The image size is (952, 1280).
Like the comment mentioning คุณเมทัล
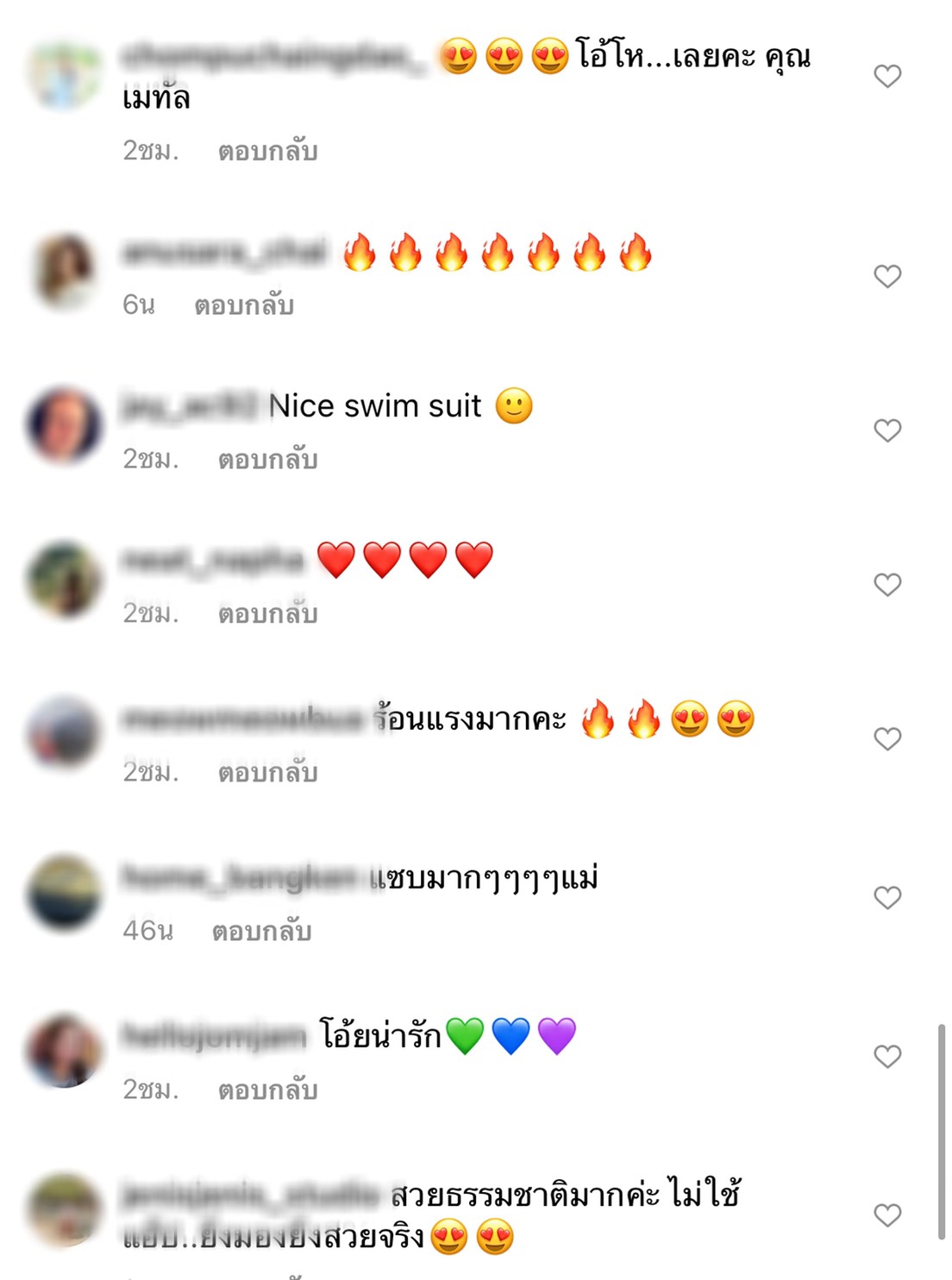(887, 76)
